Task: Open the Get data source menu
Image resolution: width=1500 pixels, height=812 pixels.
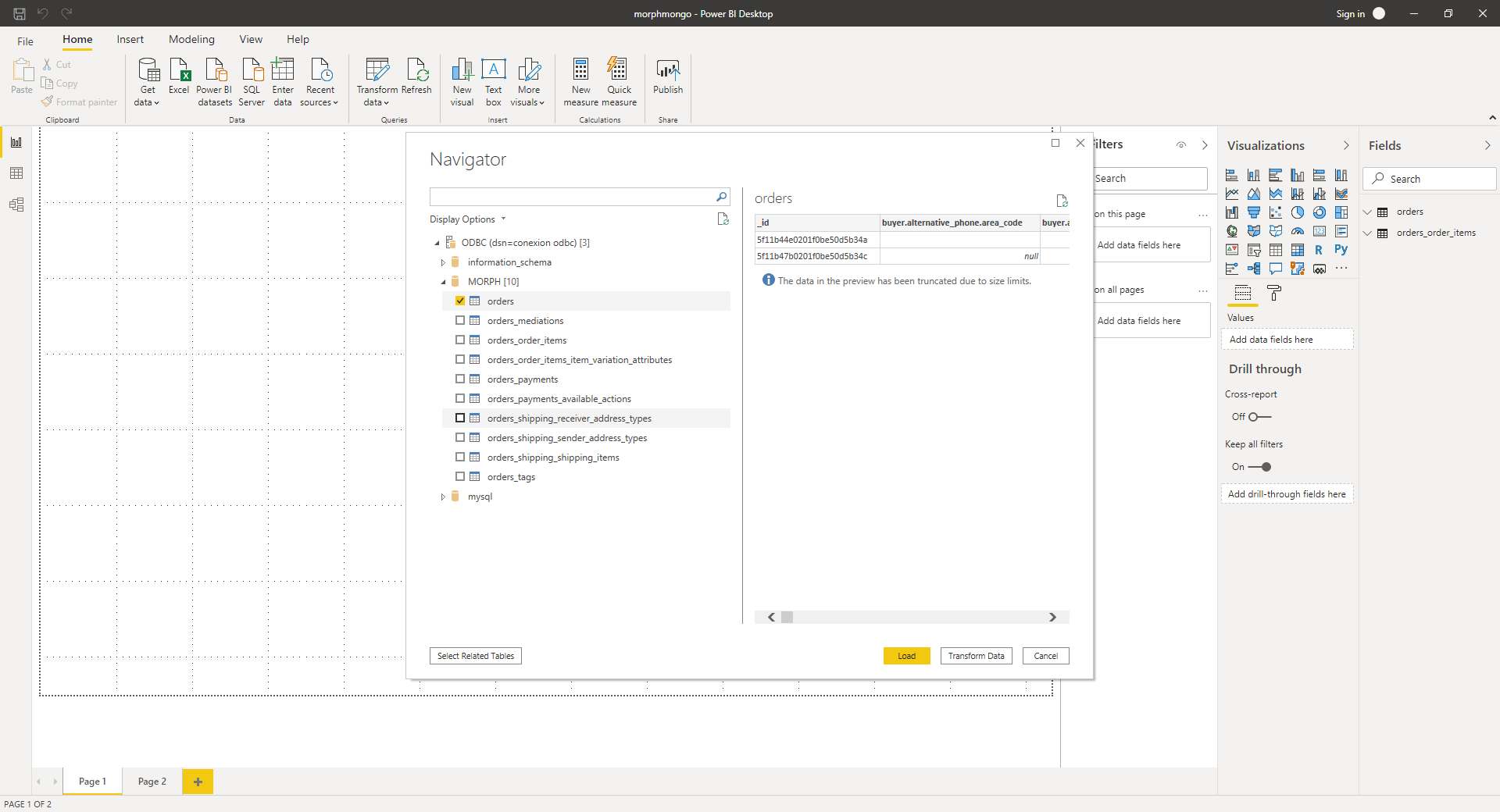Action: (x=147, y=82)
